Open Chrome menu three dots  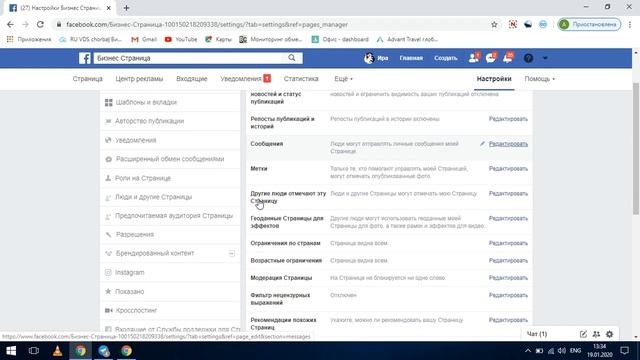coord(631,24)
